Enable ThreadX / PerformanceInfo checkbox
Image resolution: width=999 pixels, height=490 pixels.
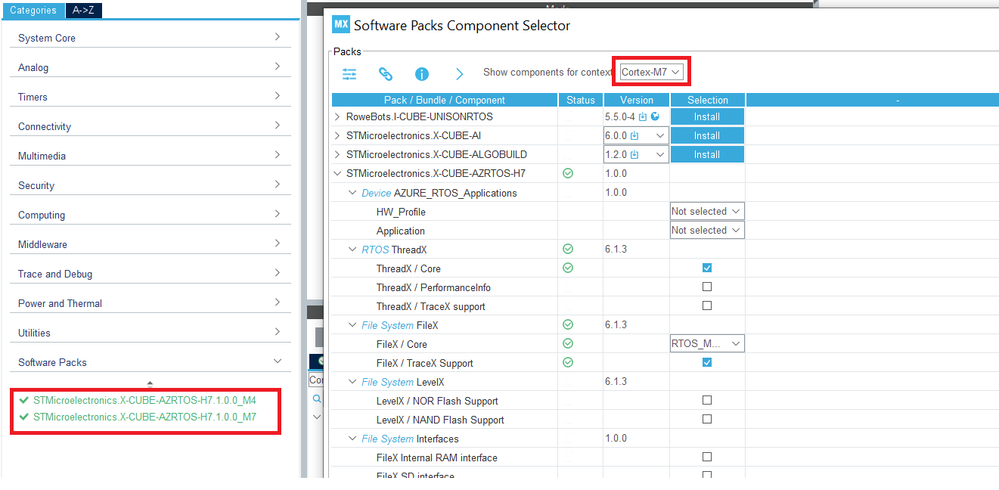707,287
